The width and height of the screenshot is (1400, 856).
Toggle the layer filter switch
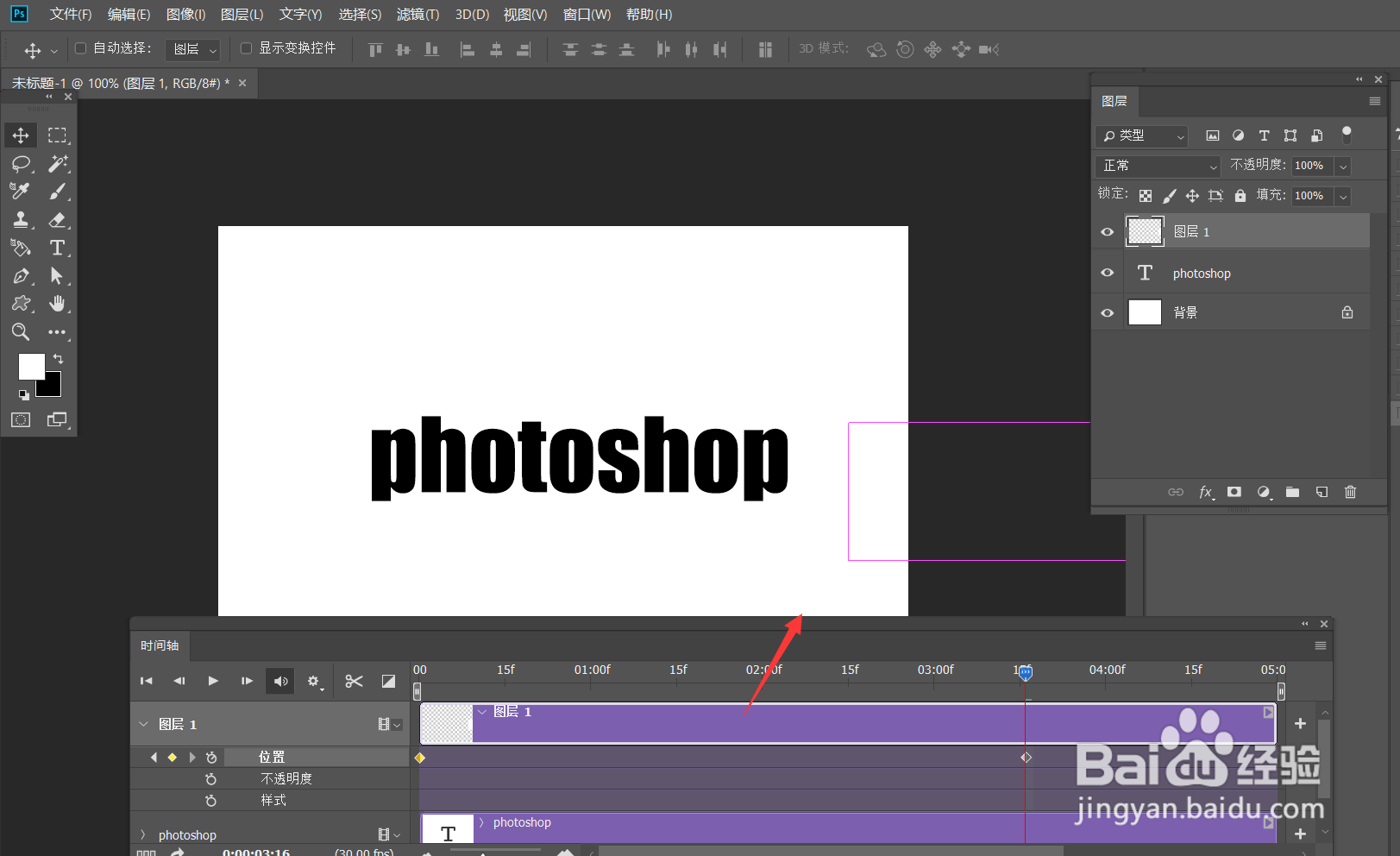click(x=1347, y=134)
